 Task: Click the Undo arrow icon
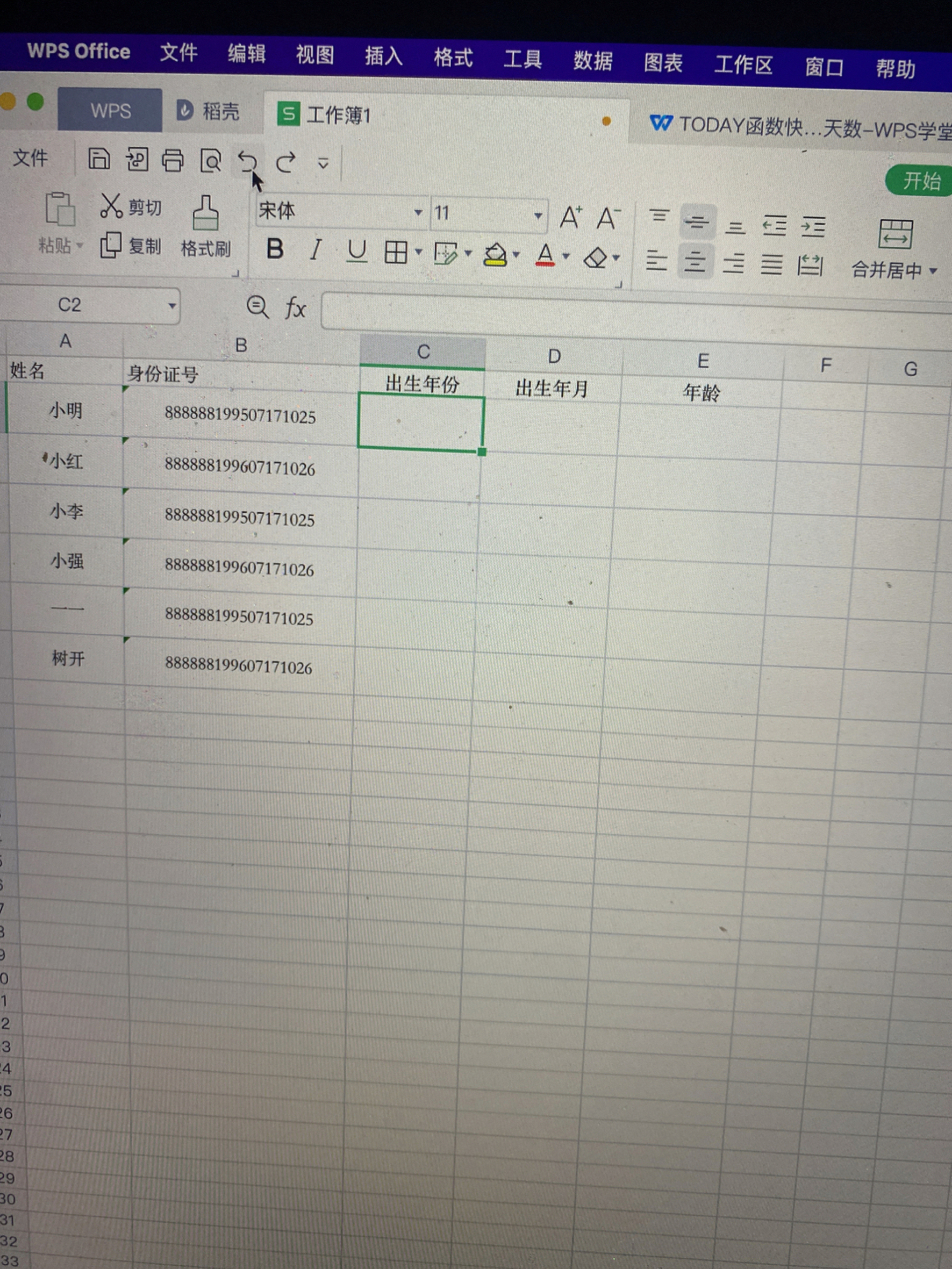(248, 162)
